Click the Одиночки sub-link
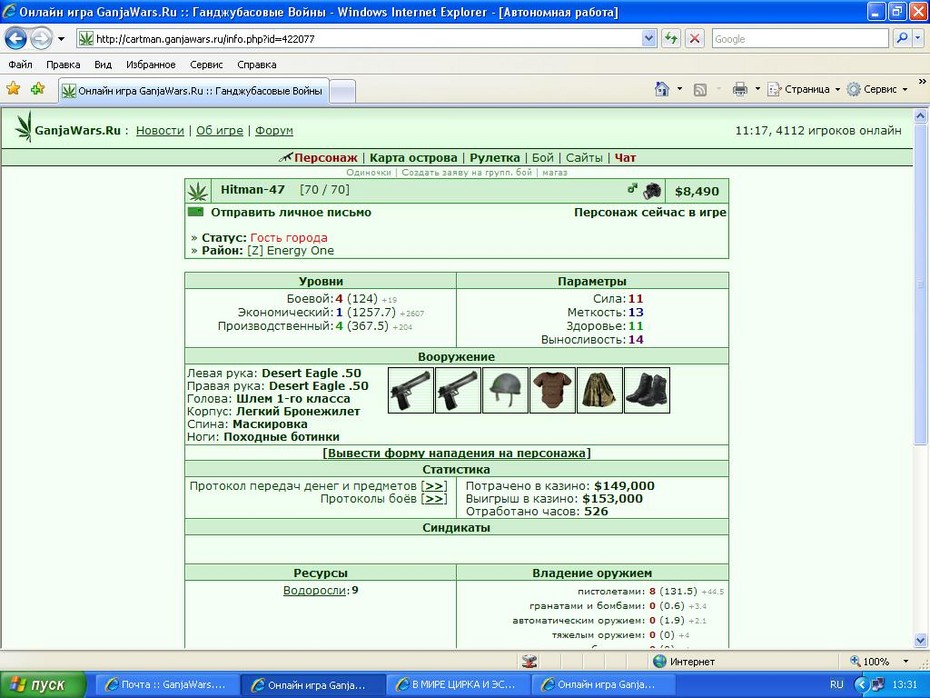Image resolution: width=930 pixels, height=698 pixels. click(368, 173)
